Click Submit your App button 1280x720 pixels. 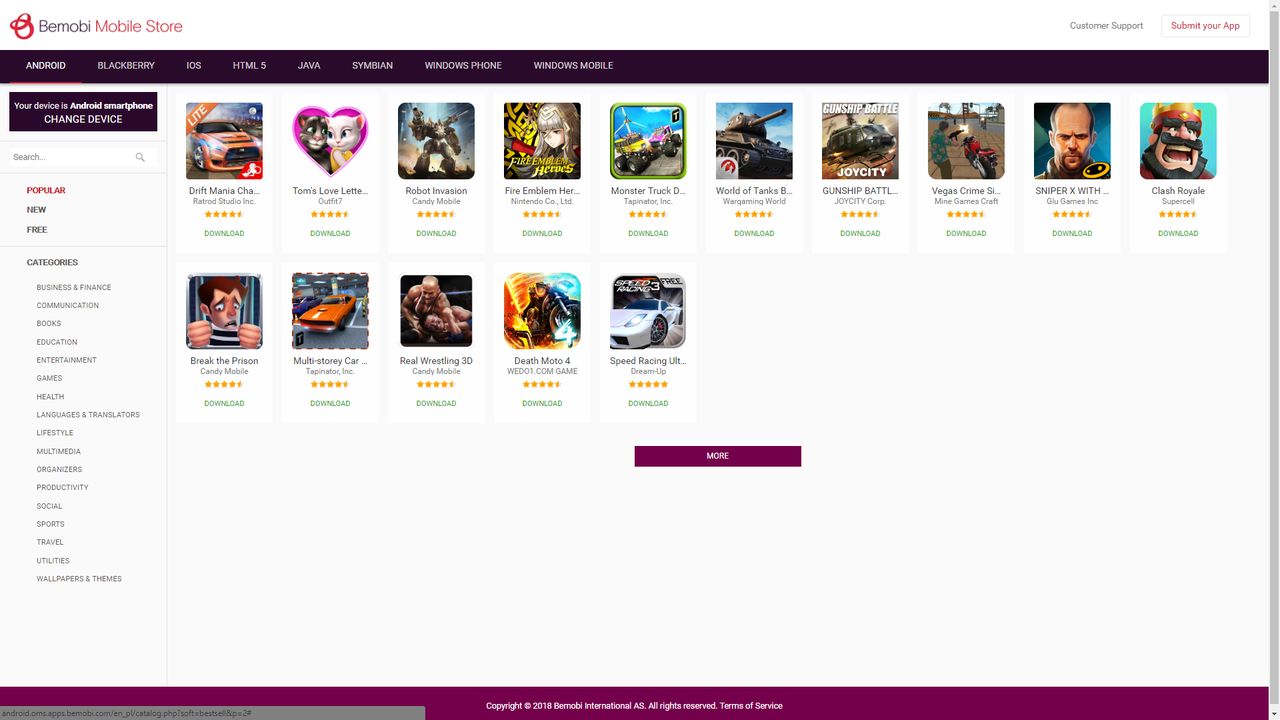[x=1205, y=26]
